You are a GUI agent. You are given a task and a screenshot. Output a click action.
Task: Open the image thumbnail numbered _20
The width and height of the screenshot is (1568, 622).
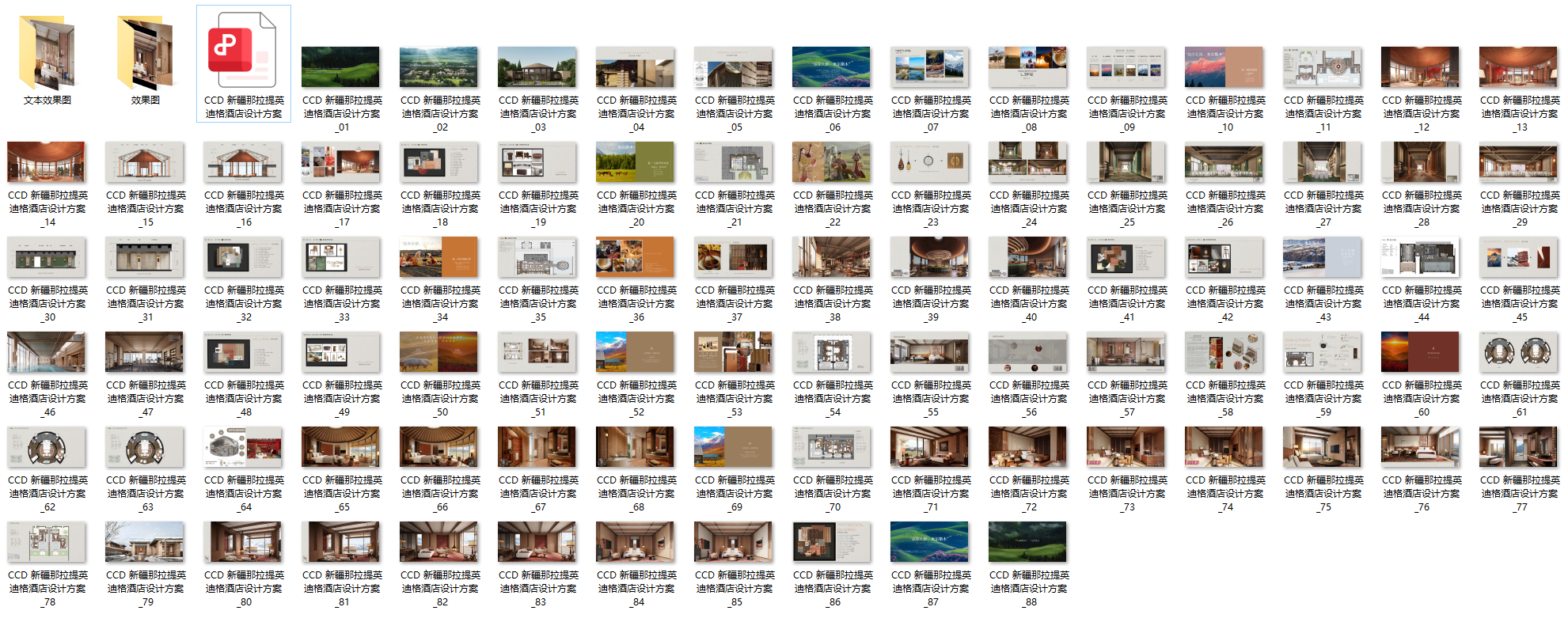click(636, 161)
